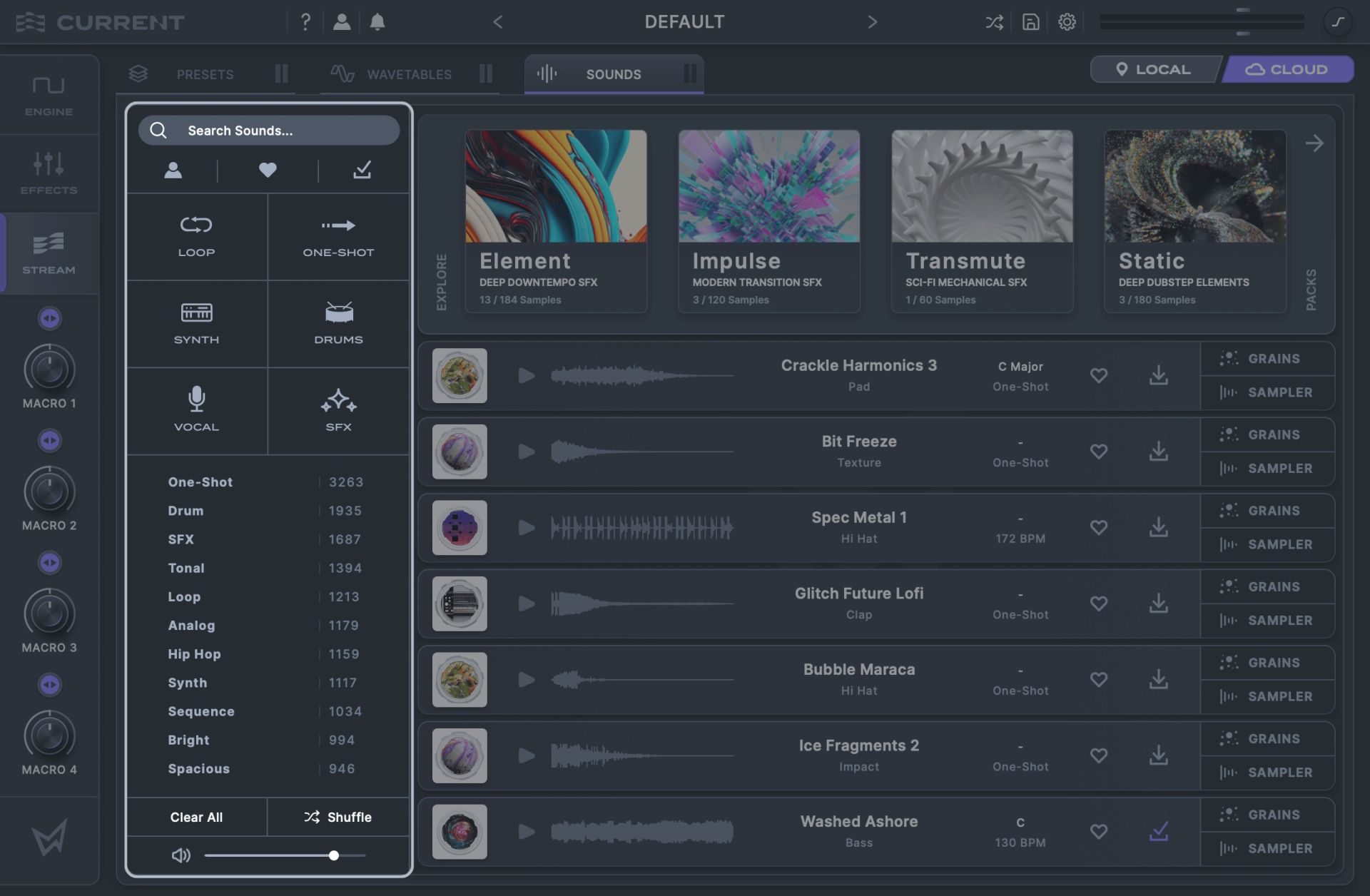Favorite the Bubble Maraca sound
The width and height of the screenshot is (1370, 896).
pyautogui.click(x=1099, y=680)
